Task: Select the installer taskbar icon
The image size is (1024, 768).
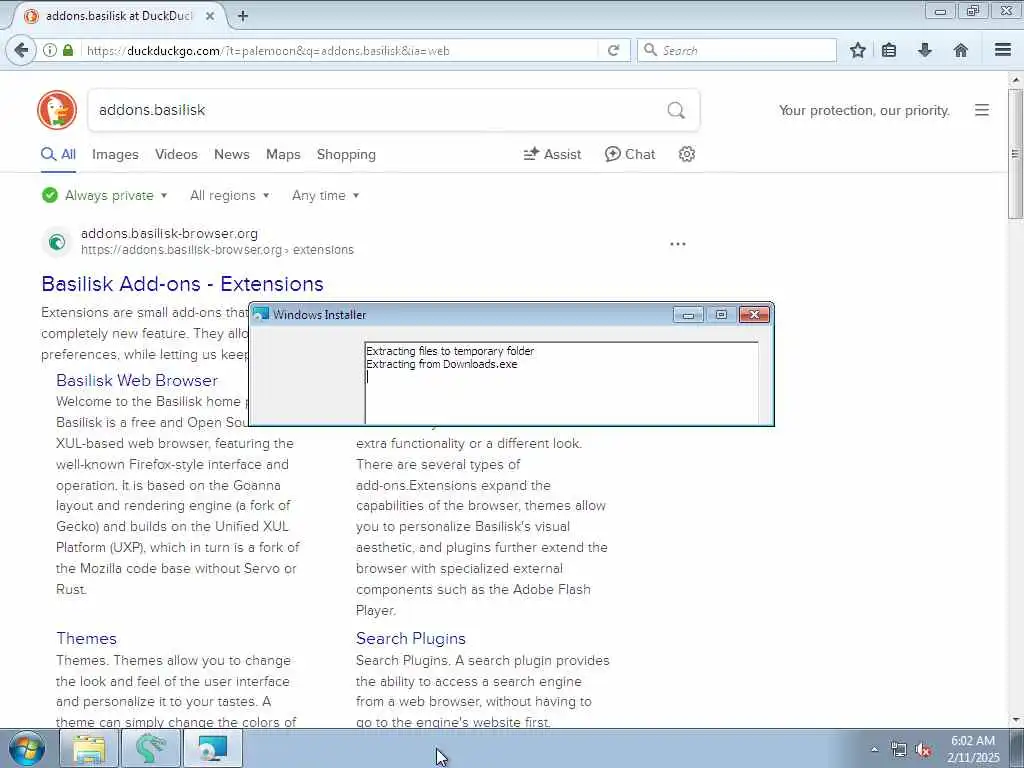Action: (213, 749)
